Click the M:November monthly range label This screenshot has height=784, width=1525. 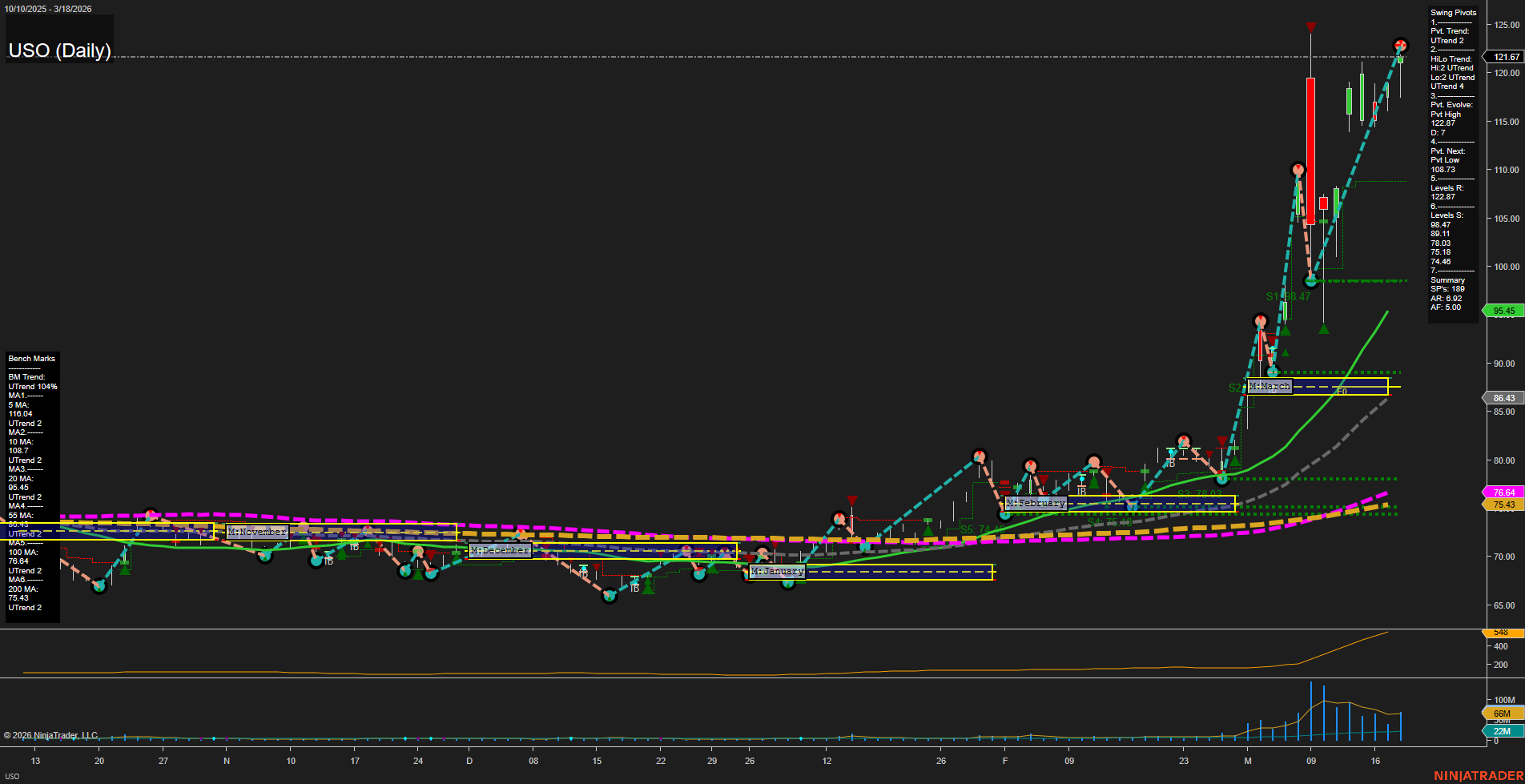click(256, 532)
